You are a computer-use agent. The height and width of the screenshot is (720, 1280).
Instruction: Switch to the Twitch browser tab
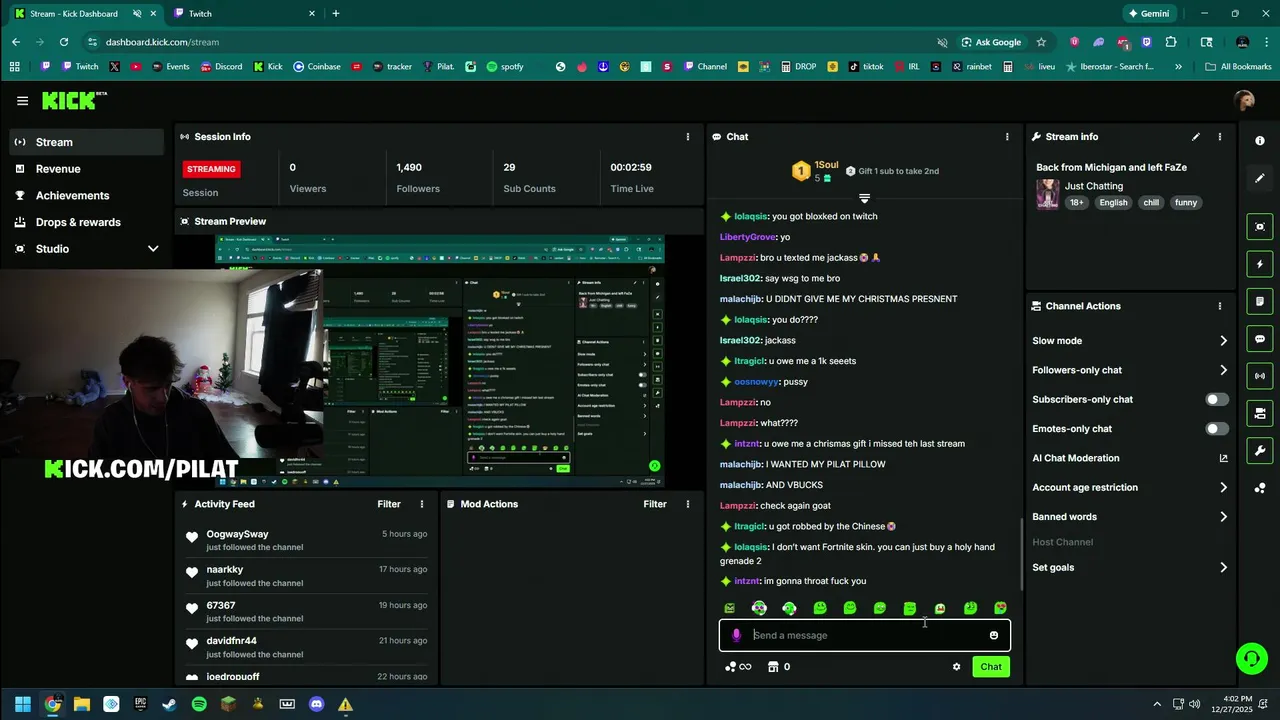(x=244, y=14)
